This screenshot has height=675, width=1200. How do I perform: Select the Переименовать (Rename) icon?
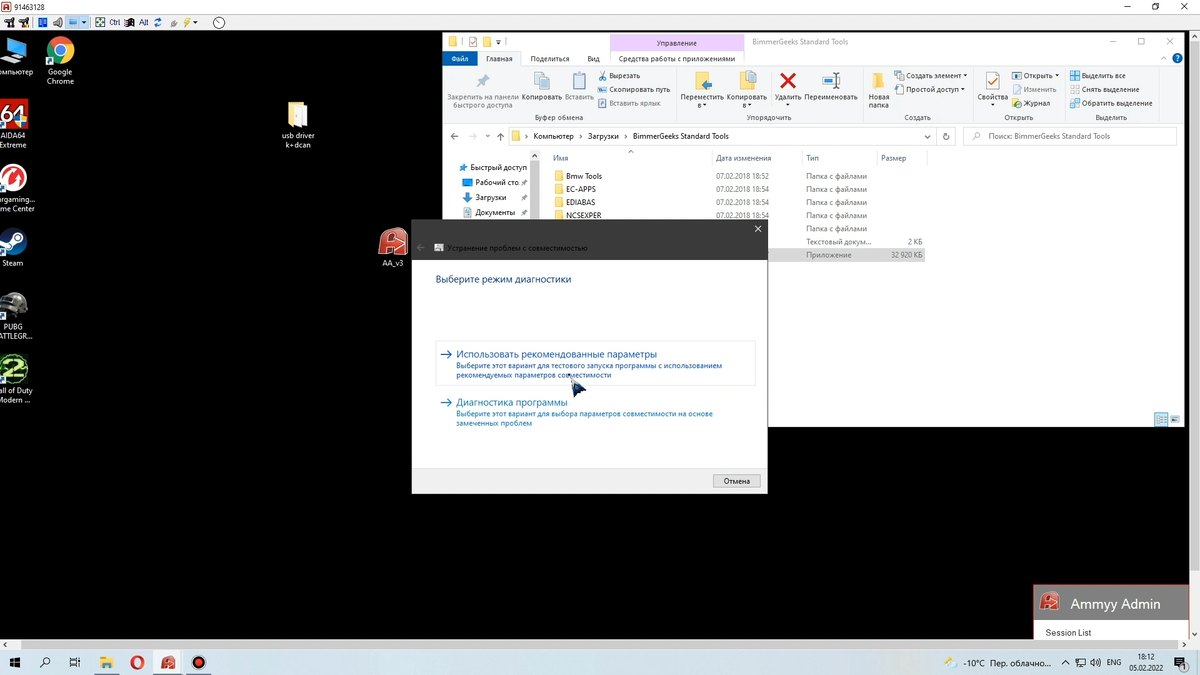click(x=833, y=82)
